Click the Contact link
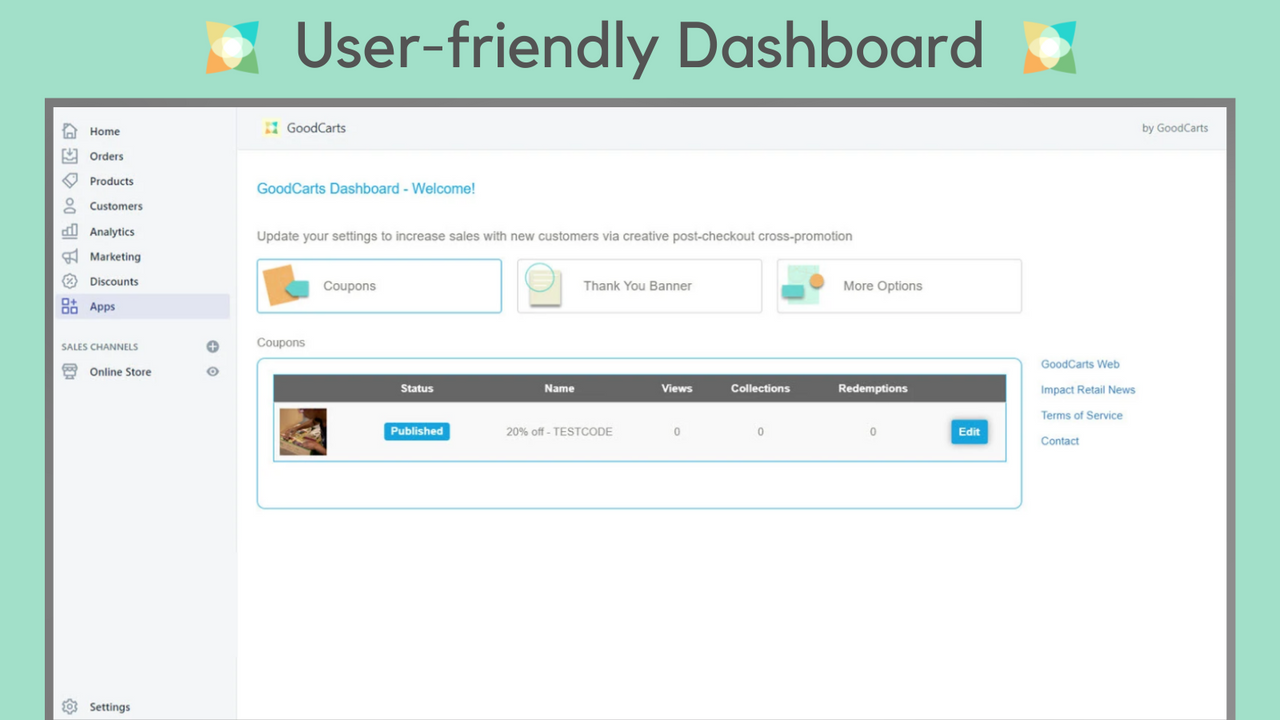1280x720 pixels. 1059,440
